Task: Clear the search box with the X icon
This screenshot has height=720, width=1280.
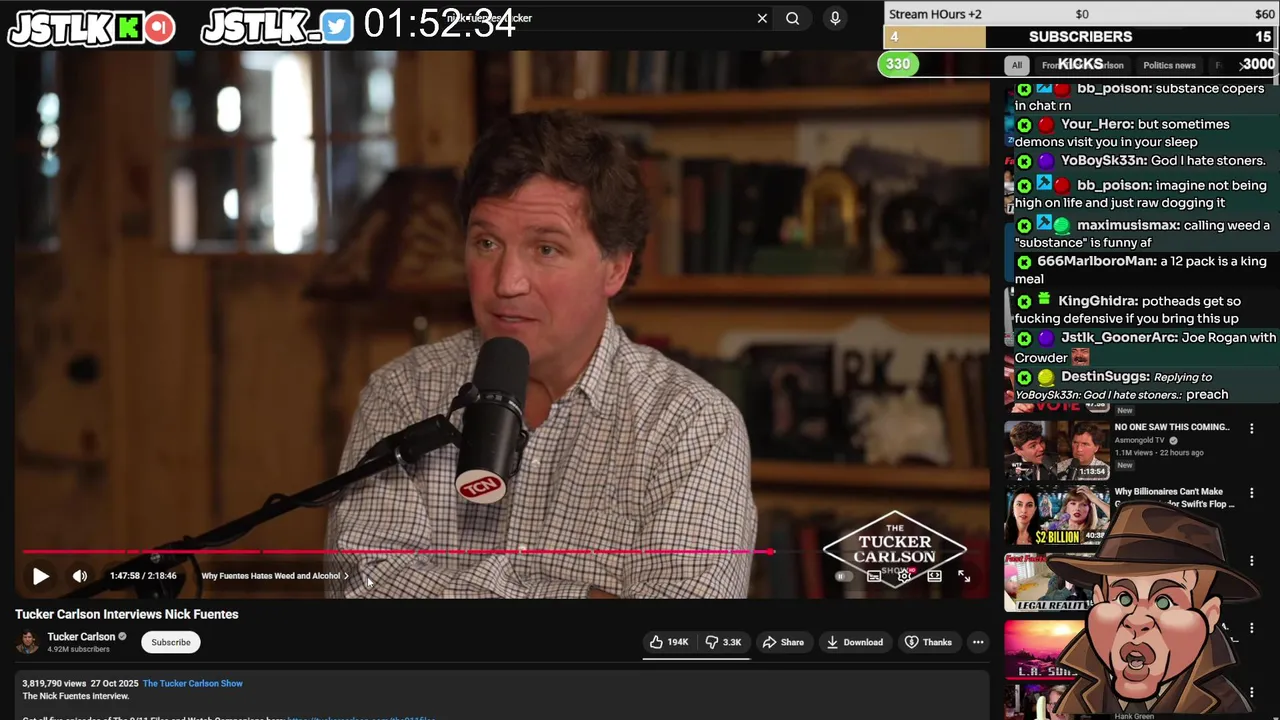Action: (x=762, y=18)
